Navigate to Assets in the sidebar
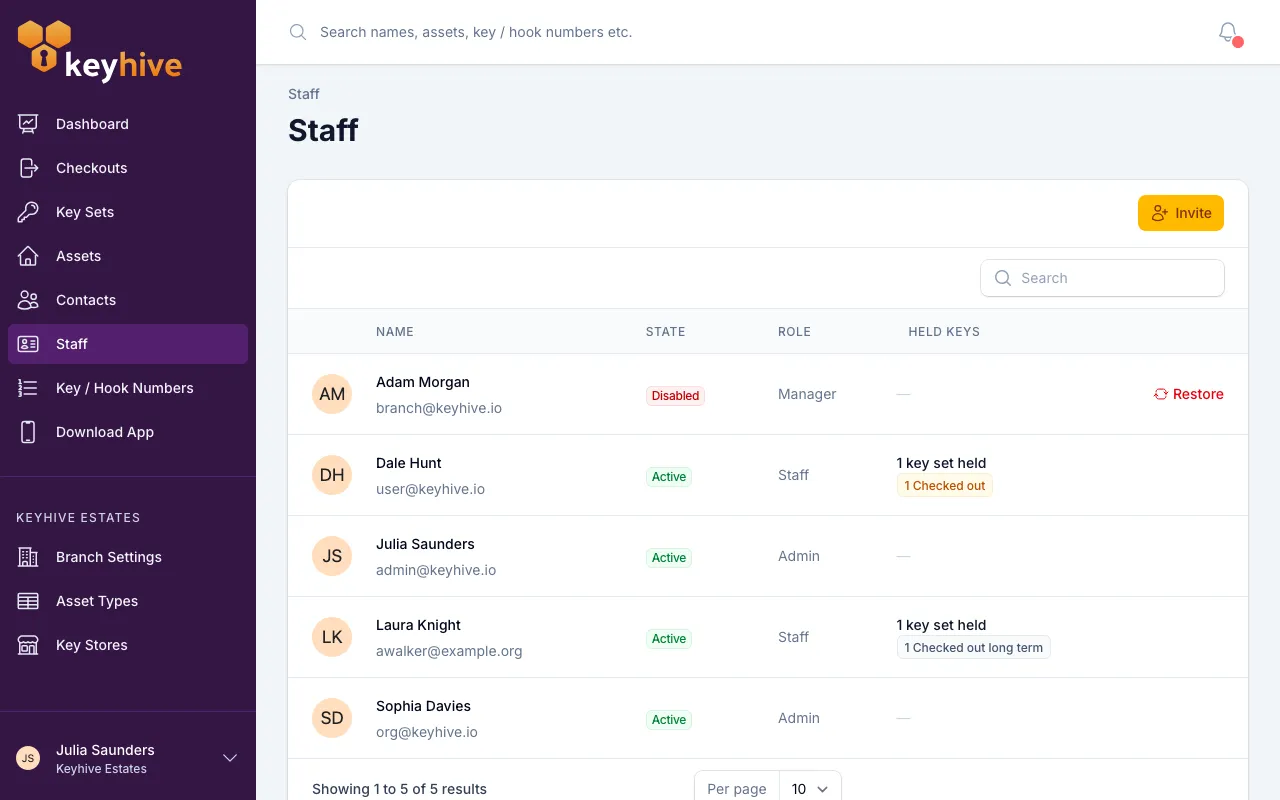 [x=128, y=256]
